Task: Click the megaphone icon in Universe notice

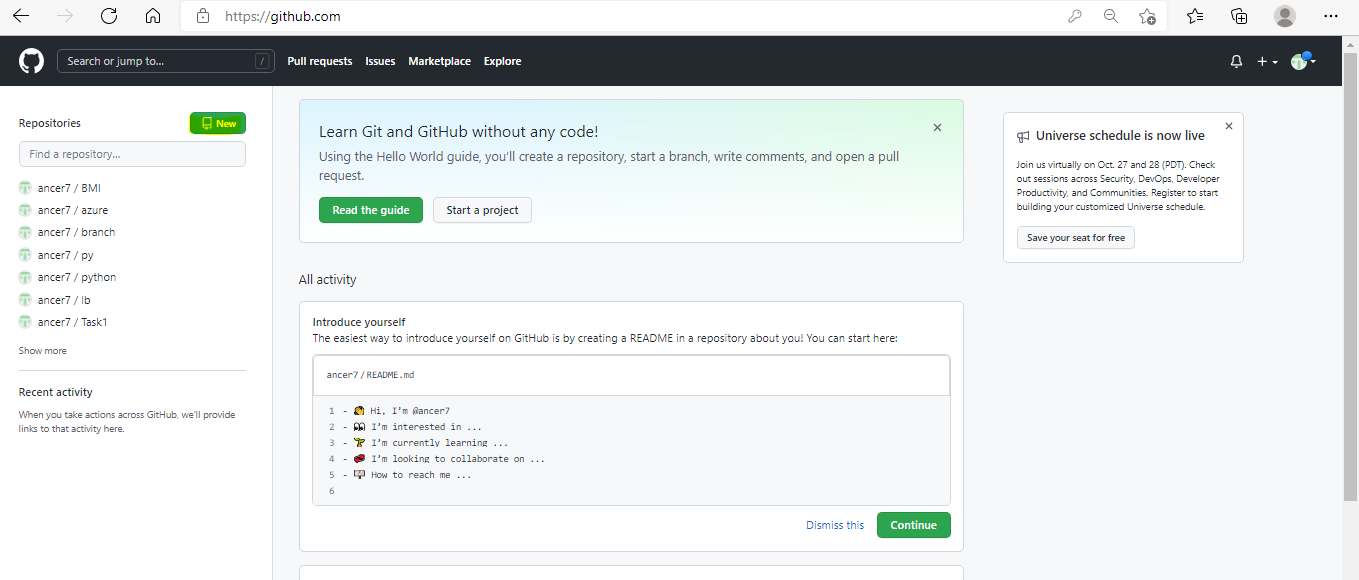Action: click(x=1023, y=136)
